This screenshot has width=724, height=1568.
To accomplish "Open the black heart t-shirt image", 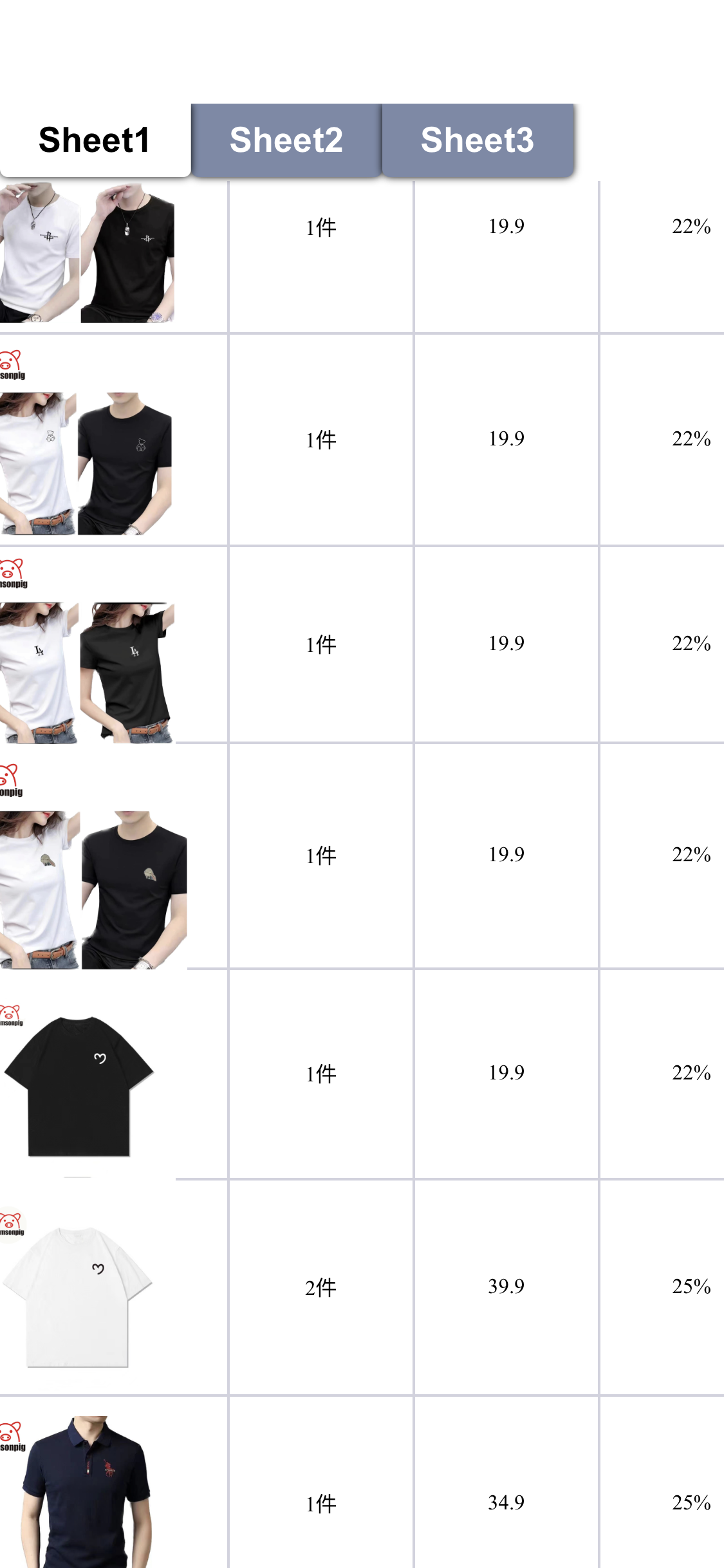I will [79, 1087].
